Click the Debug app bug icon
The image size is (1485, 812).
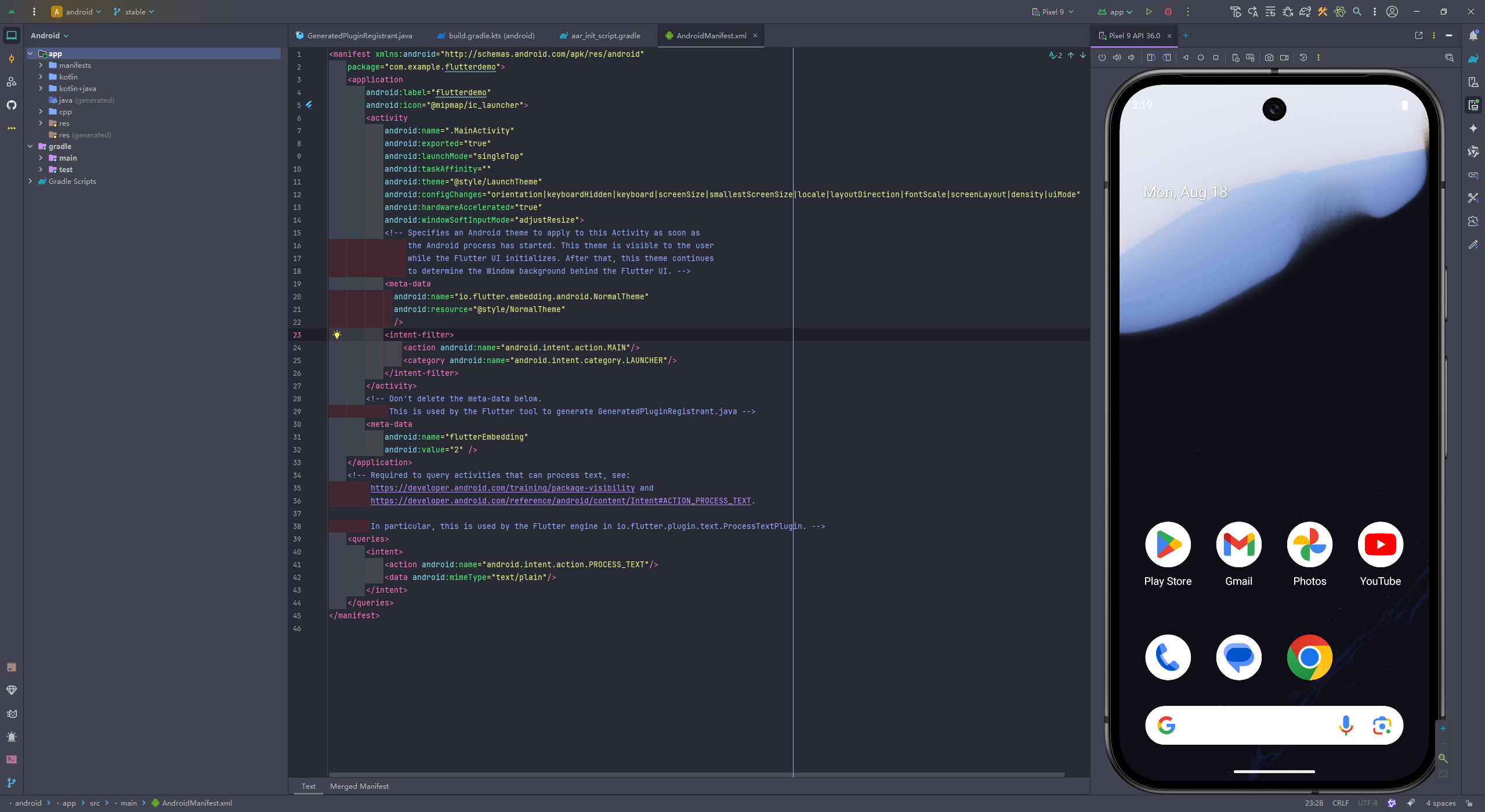click(1168, 12)
